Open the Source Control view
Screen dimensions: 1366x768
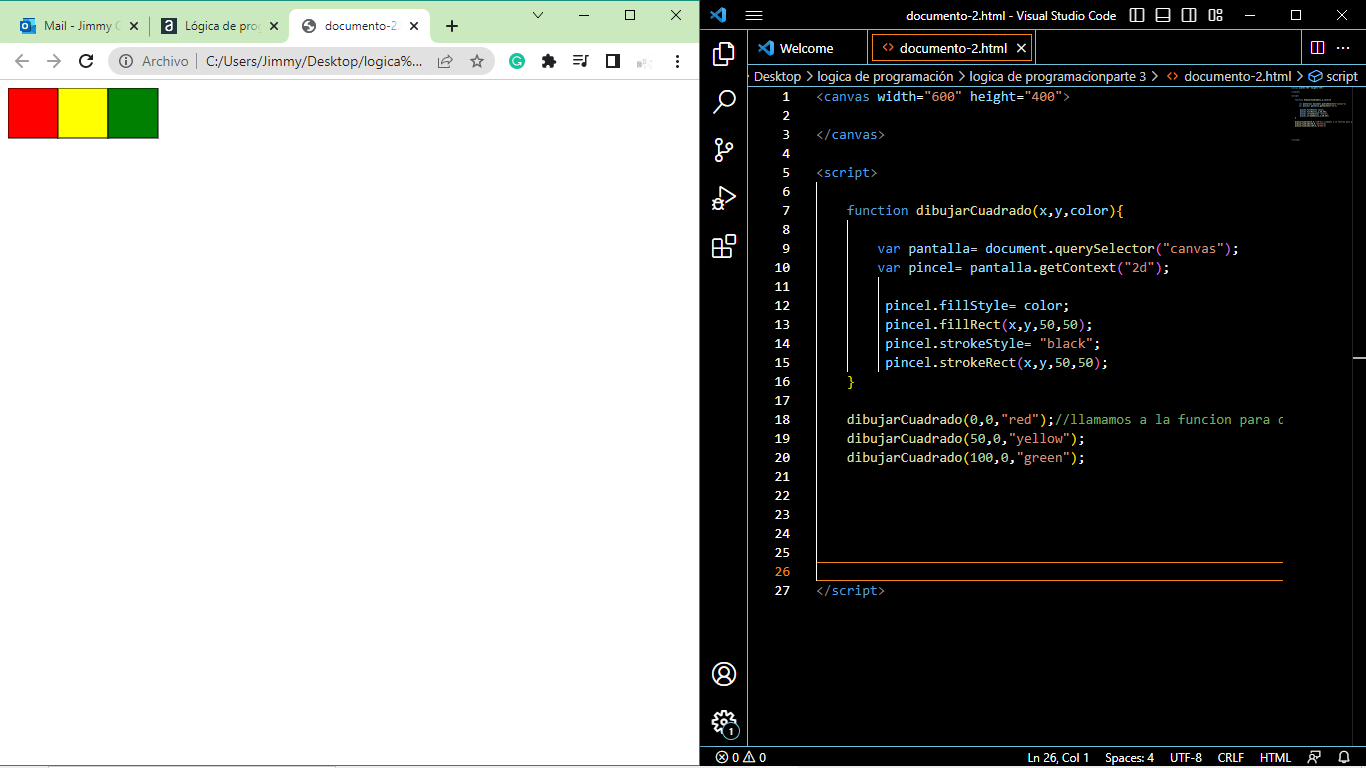tap(724, 150)
